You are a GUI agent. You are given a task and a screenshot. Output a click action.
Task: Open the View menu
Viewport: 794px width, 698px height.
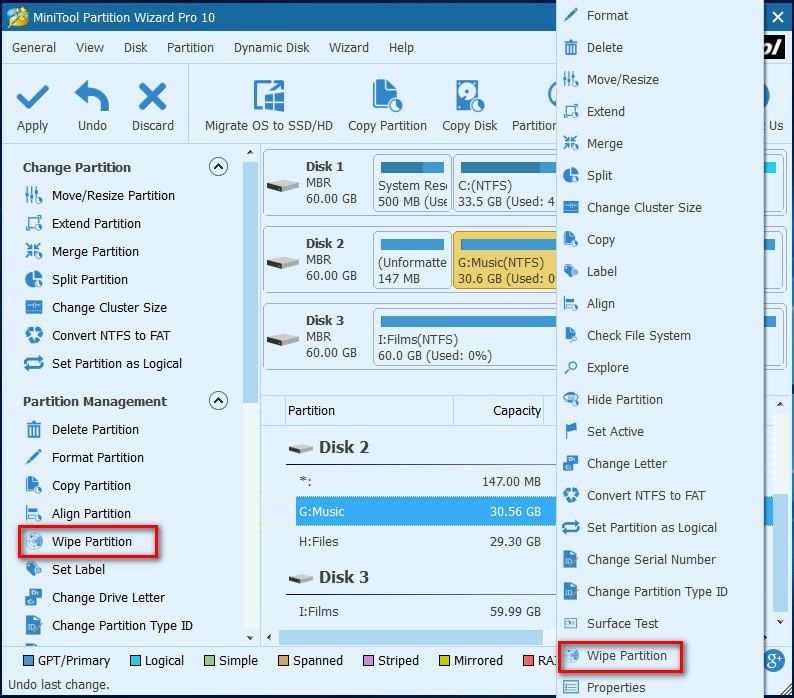(90, 48)
